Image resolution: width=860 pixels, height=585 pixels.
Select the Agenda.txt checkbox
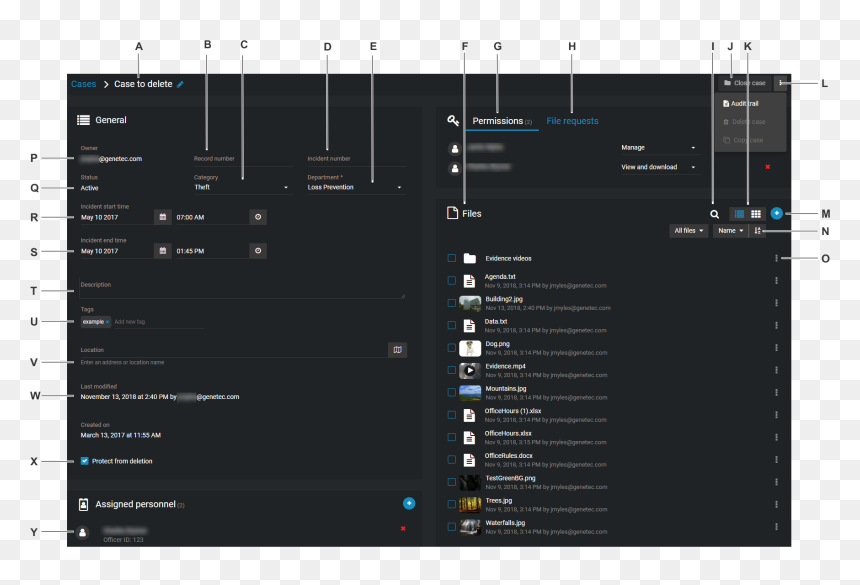(451, 281)
